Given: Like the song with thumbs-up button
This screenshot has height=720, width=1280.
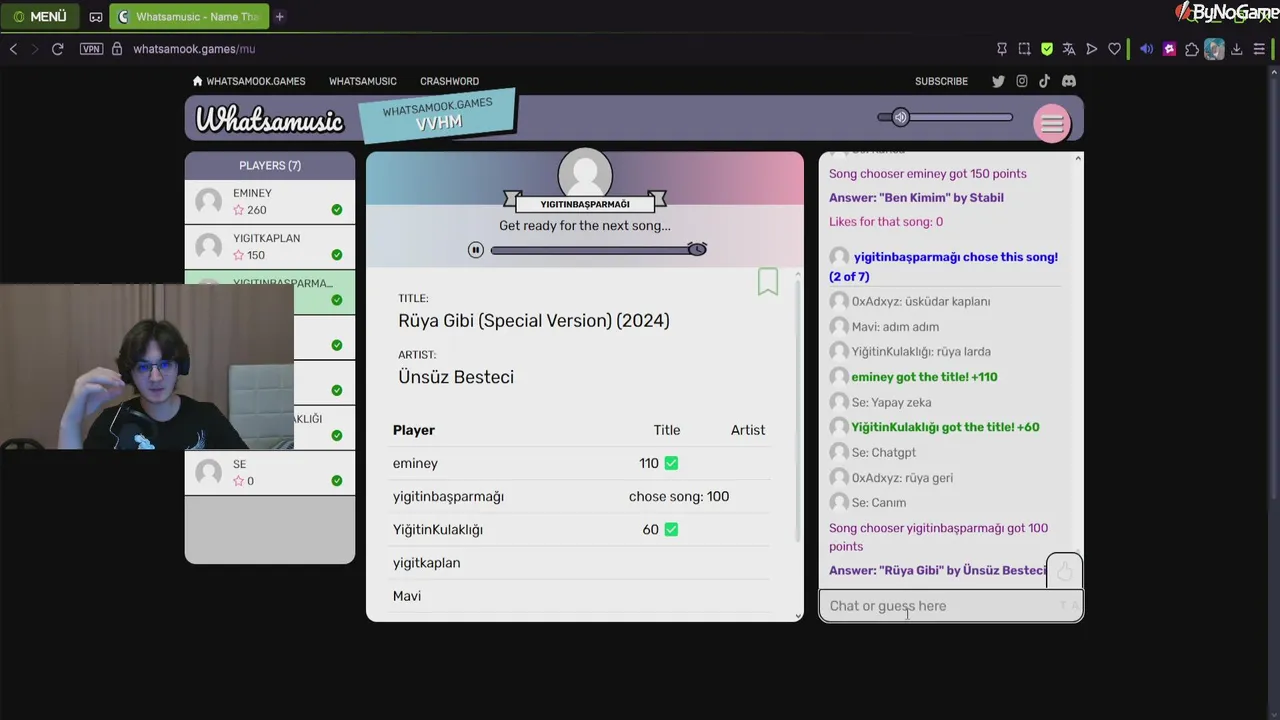Looking at the screenshot, I should (1064, 572).
